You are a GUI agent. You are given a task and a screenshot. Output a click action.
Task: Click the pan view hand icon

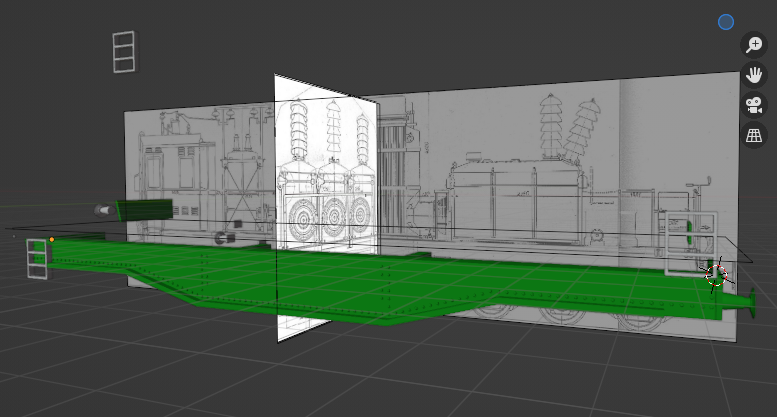[x=754, y=75]
